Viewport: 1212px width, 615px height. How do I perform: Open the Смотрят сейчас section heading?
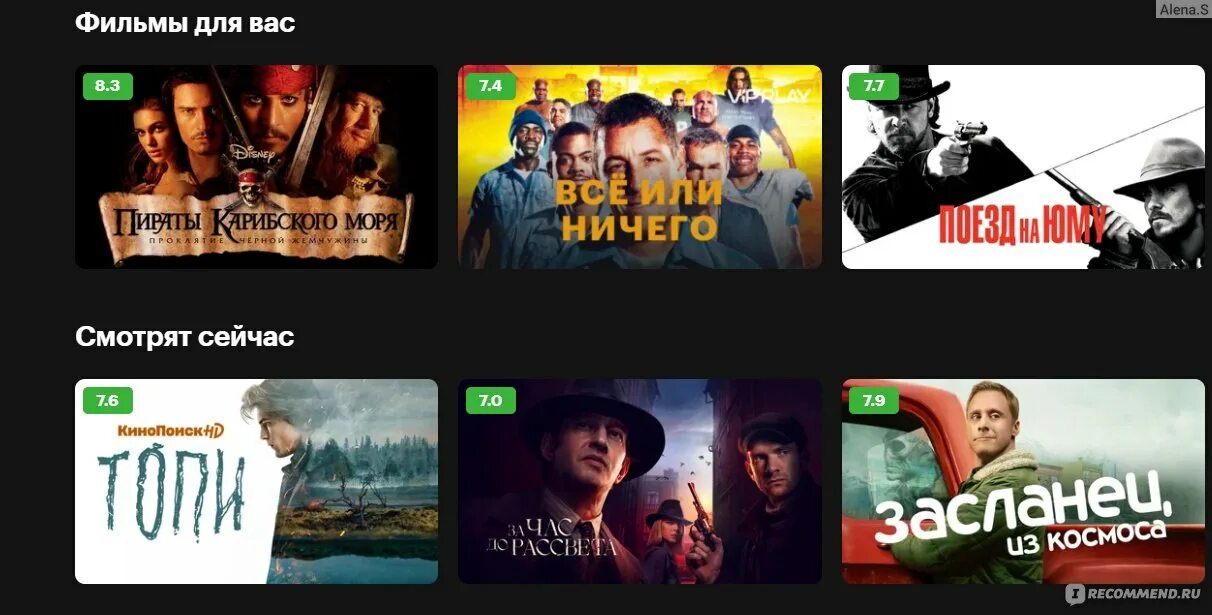point(184,337)
